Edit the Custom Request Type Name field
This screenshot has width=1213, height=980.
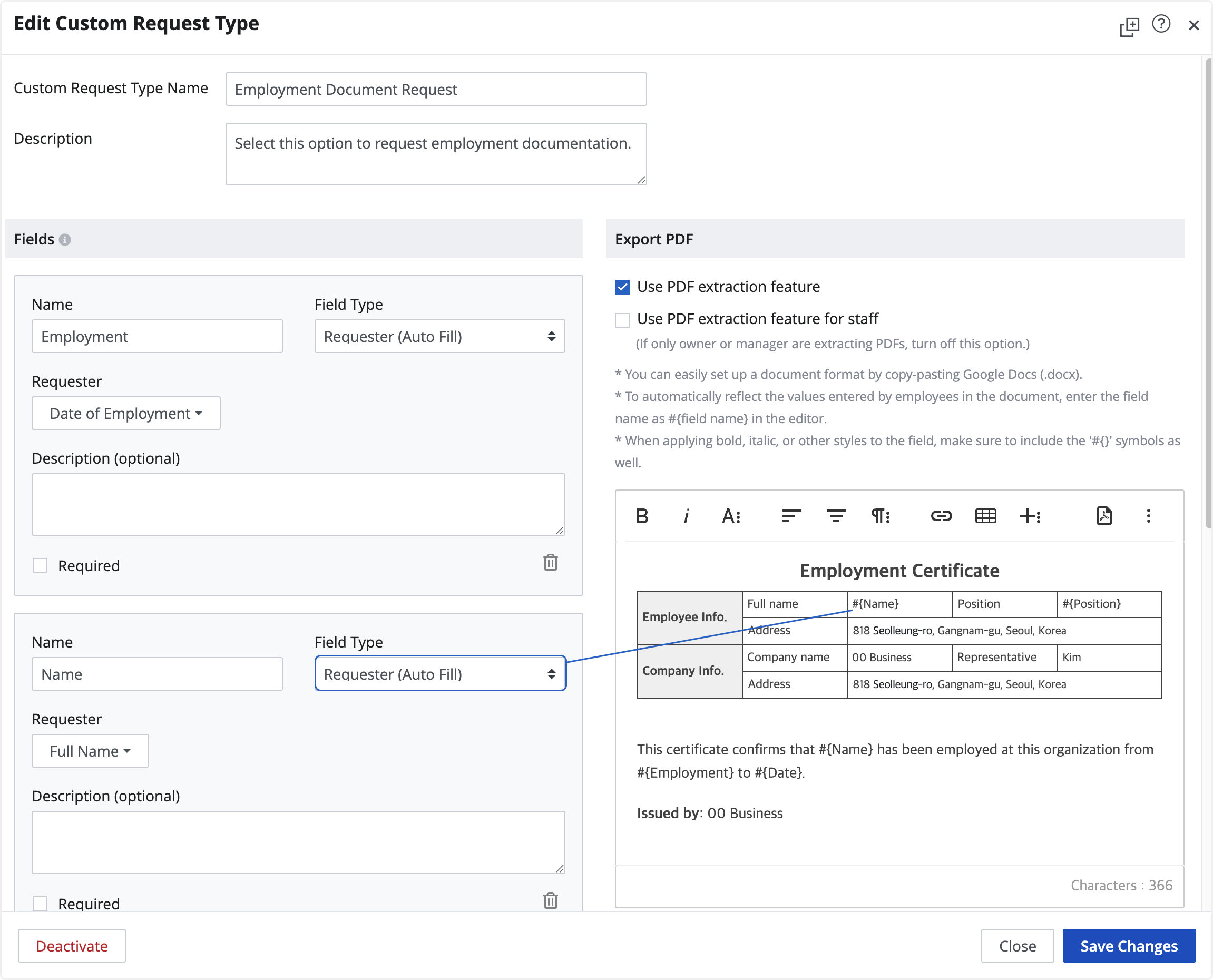pyautogui.click(x=436, y=89)
